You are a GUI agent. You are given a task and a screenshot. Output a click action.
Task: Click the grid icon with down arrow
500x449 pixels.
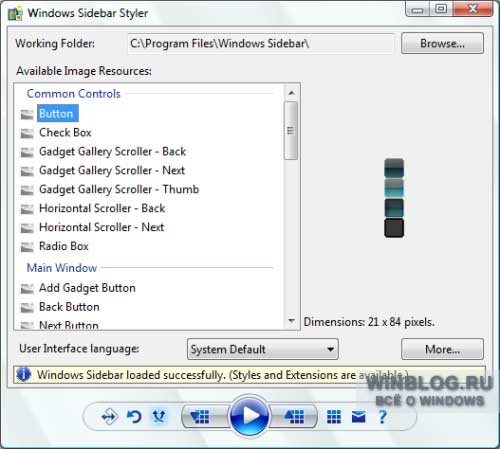click(200, 416)
